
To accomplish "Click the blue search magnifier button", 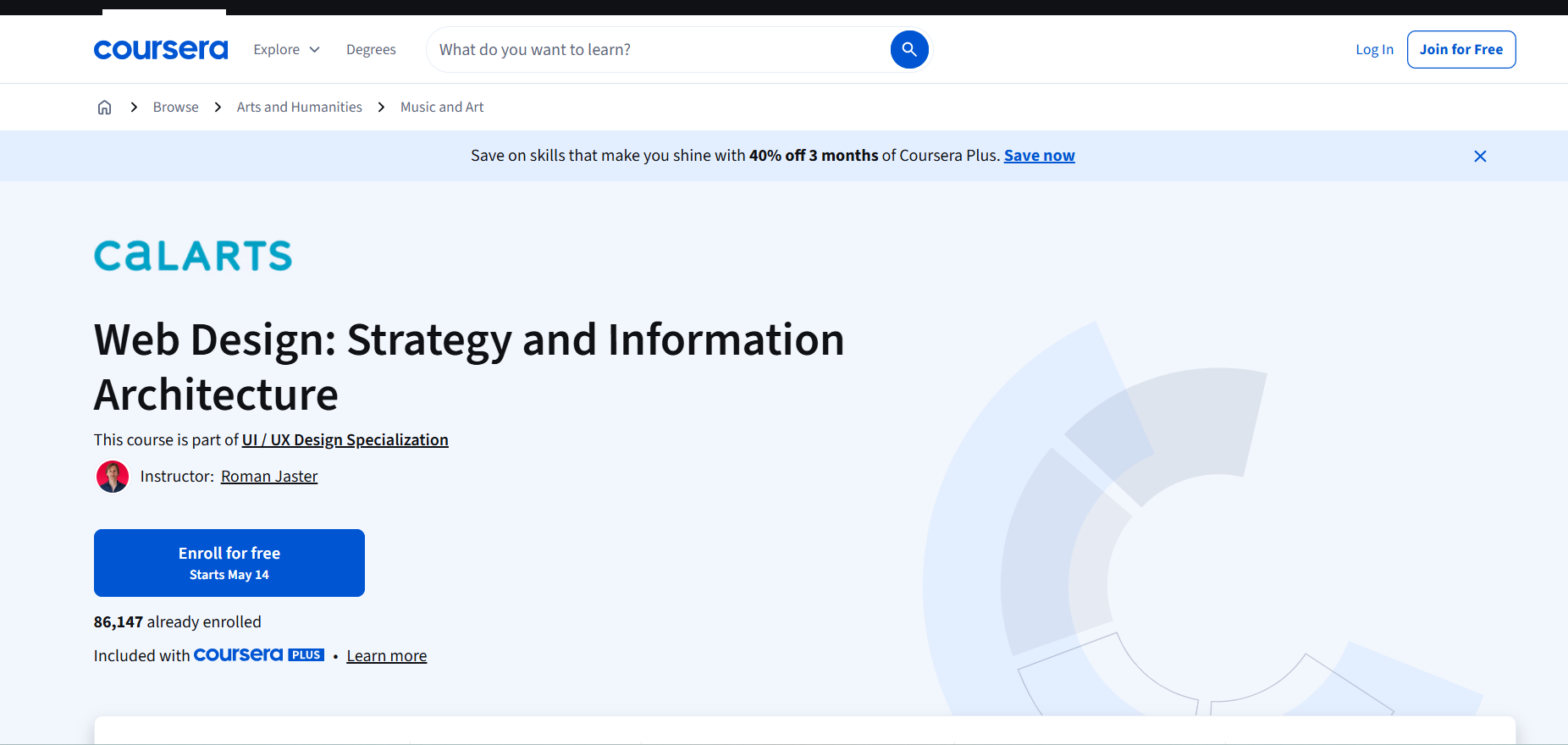I will [x=909, y=49].
